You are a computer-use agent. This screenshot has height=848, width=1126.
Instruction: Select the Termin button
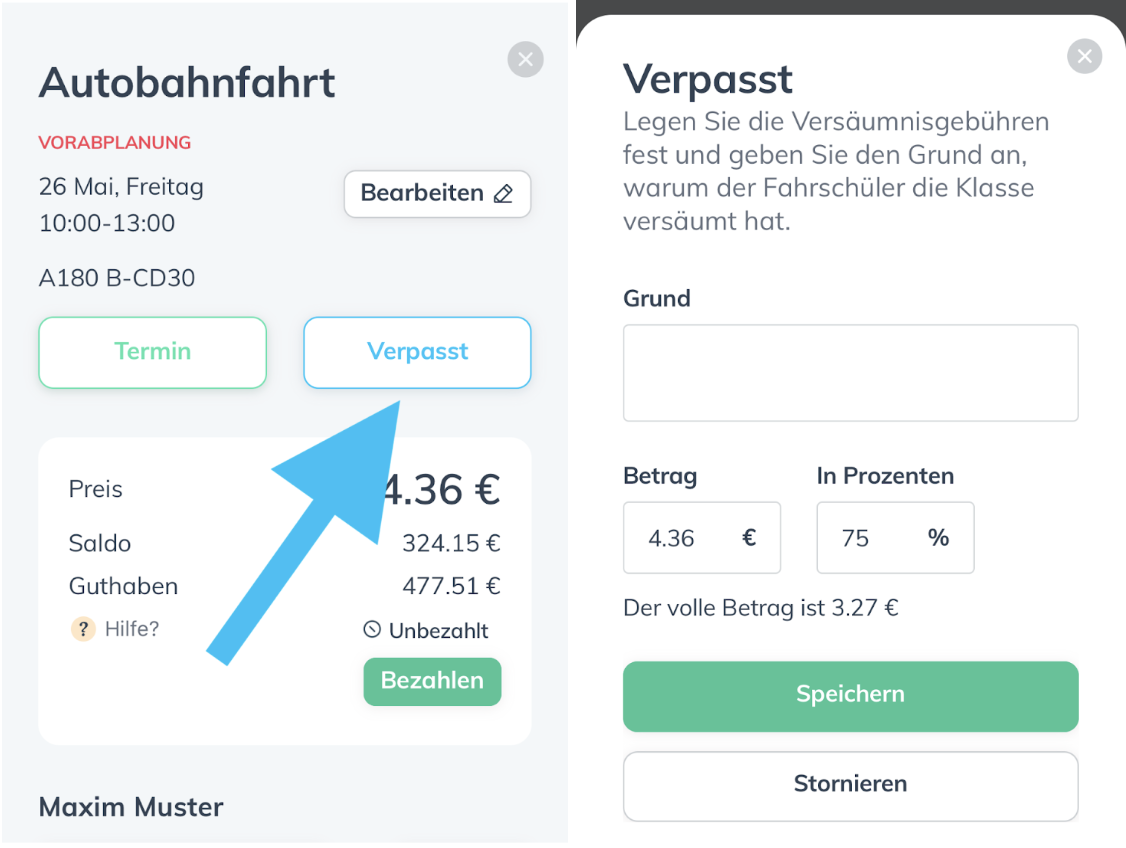click(152, 353)
